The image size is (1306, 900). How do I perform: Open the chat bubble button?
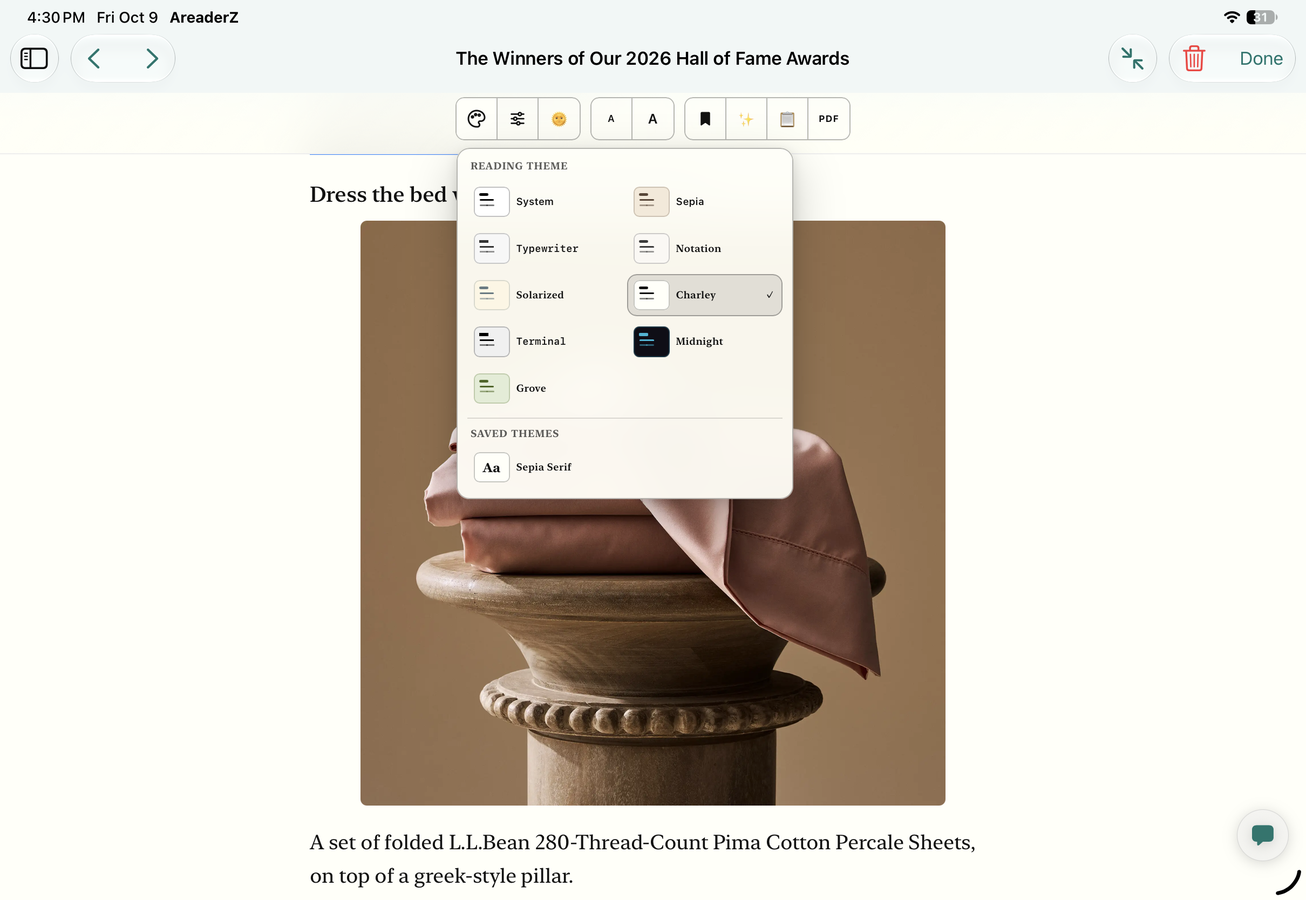click(1262, 835)
